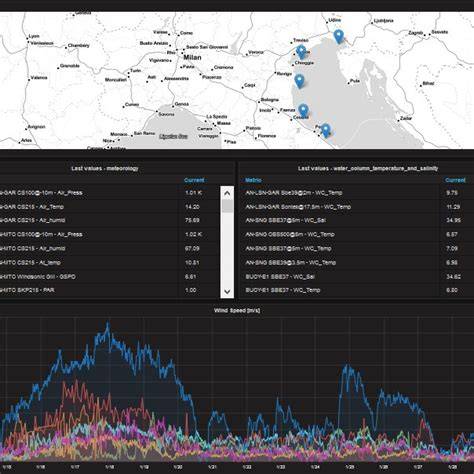Select the 'HITO SKP215 - PAR' row
Viewport: 474px width, 474px height.
tap(110, 290)
